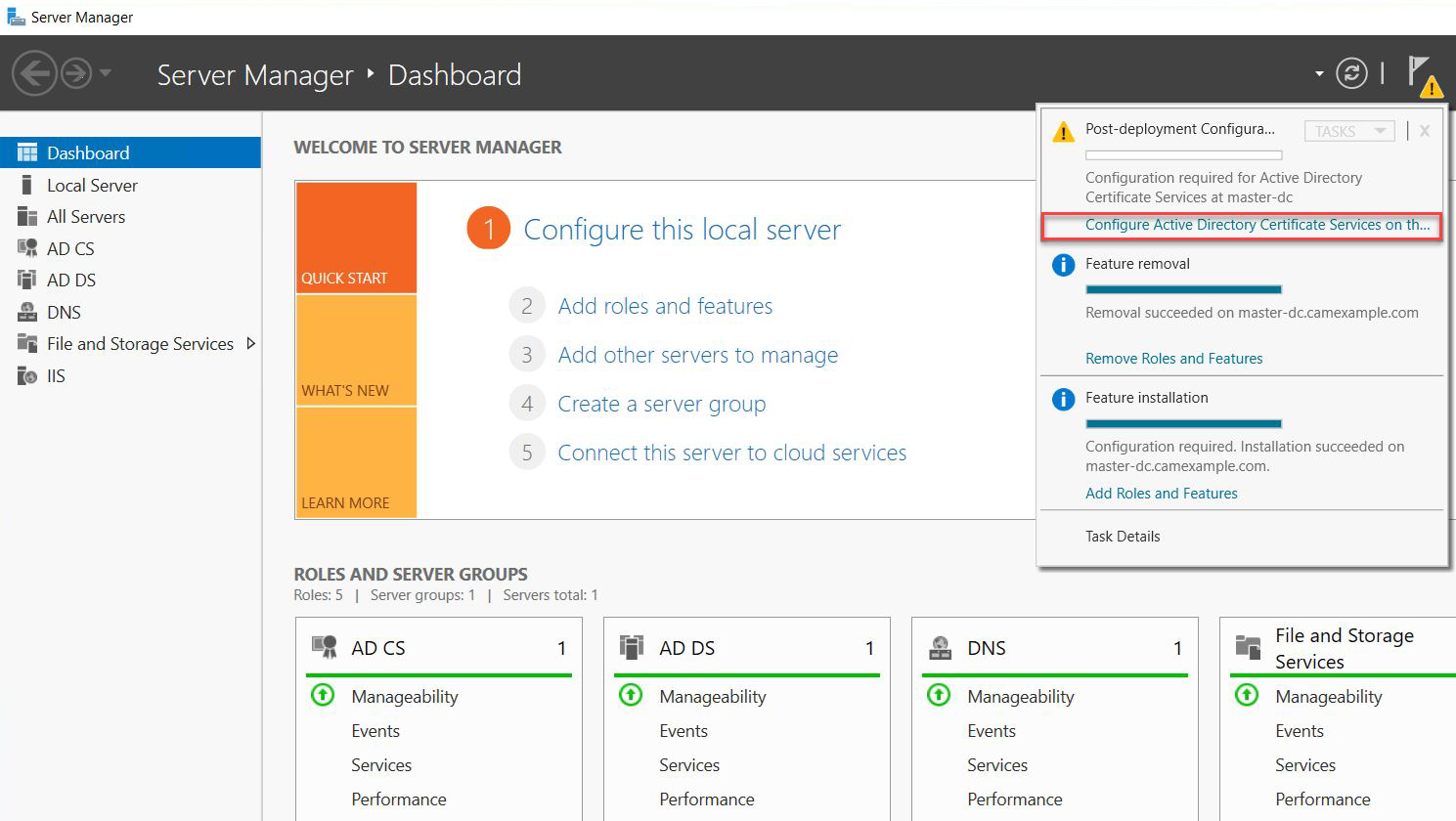Viewport: 1456px width, 821px height.
Task: Open Services in AD CS tile
Action: (381, 765)
